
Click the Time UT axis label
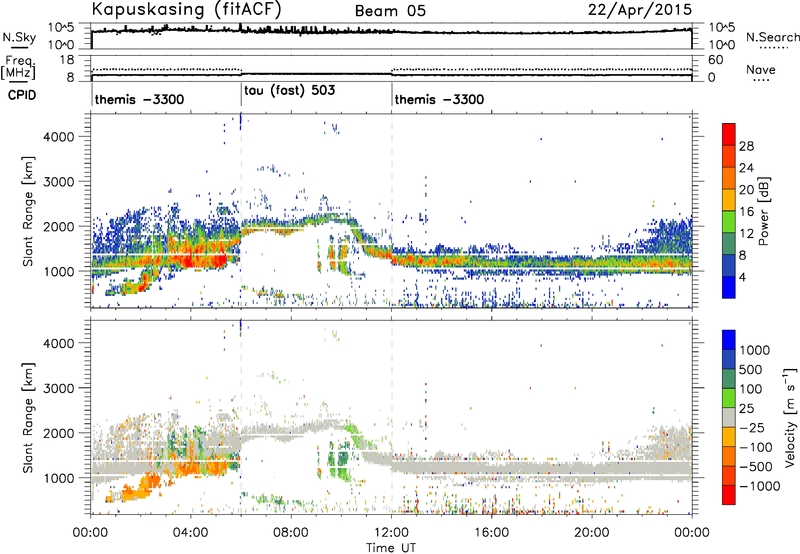click(x=391, y=548)
